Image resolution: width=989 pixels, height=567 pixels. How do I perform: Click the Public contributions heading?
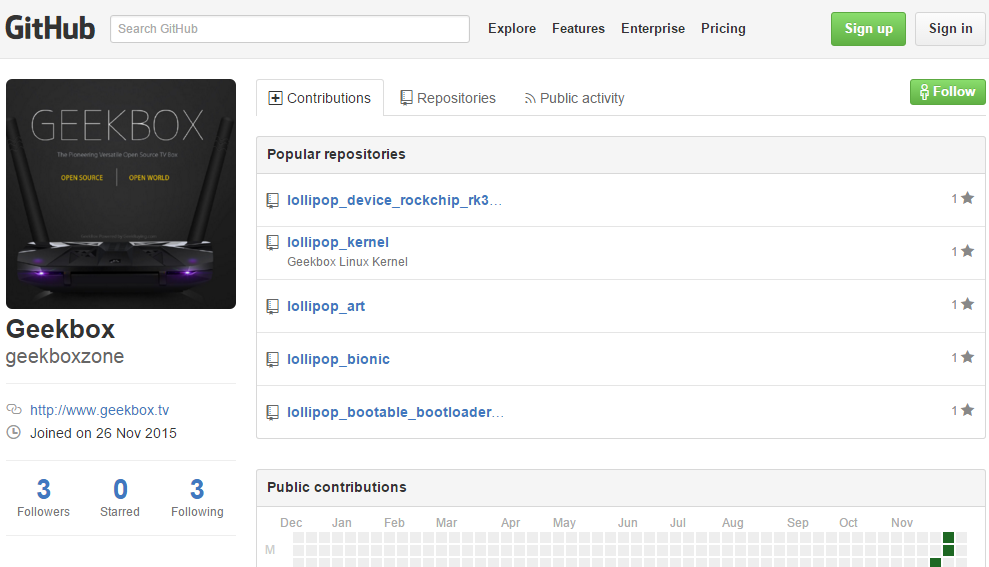[337, 488]
